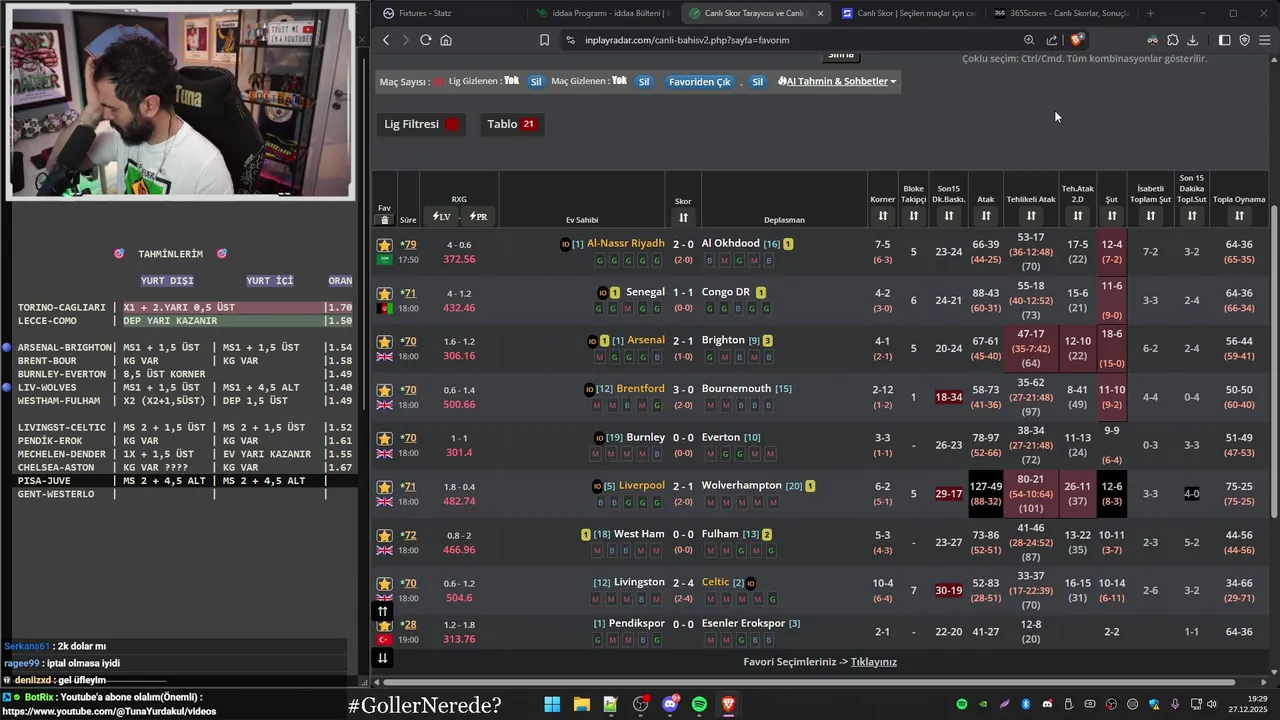Click Sil next to Lig Gizlenen
Viewport: 1280px width, 720px height.
click(x=536, y=81)
